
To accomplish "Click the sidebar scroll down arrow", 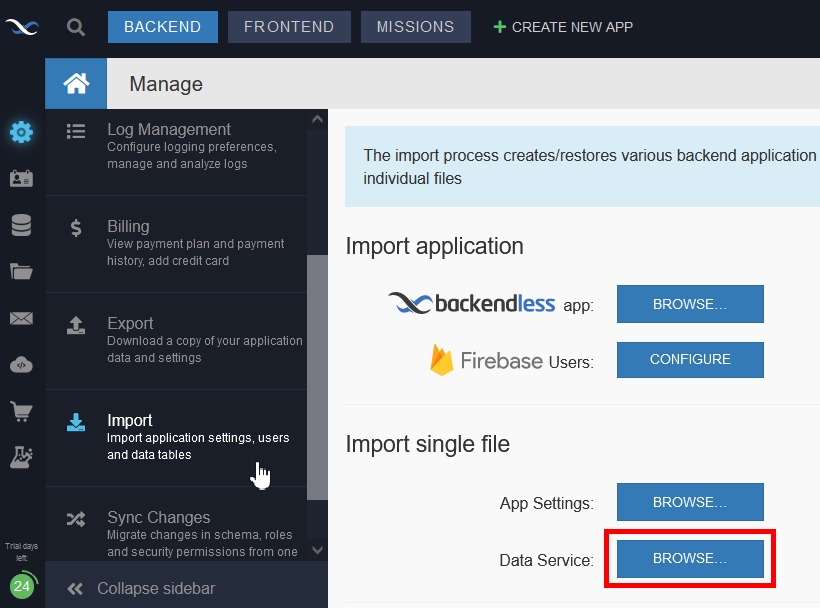I will [317, 550].
